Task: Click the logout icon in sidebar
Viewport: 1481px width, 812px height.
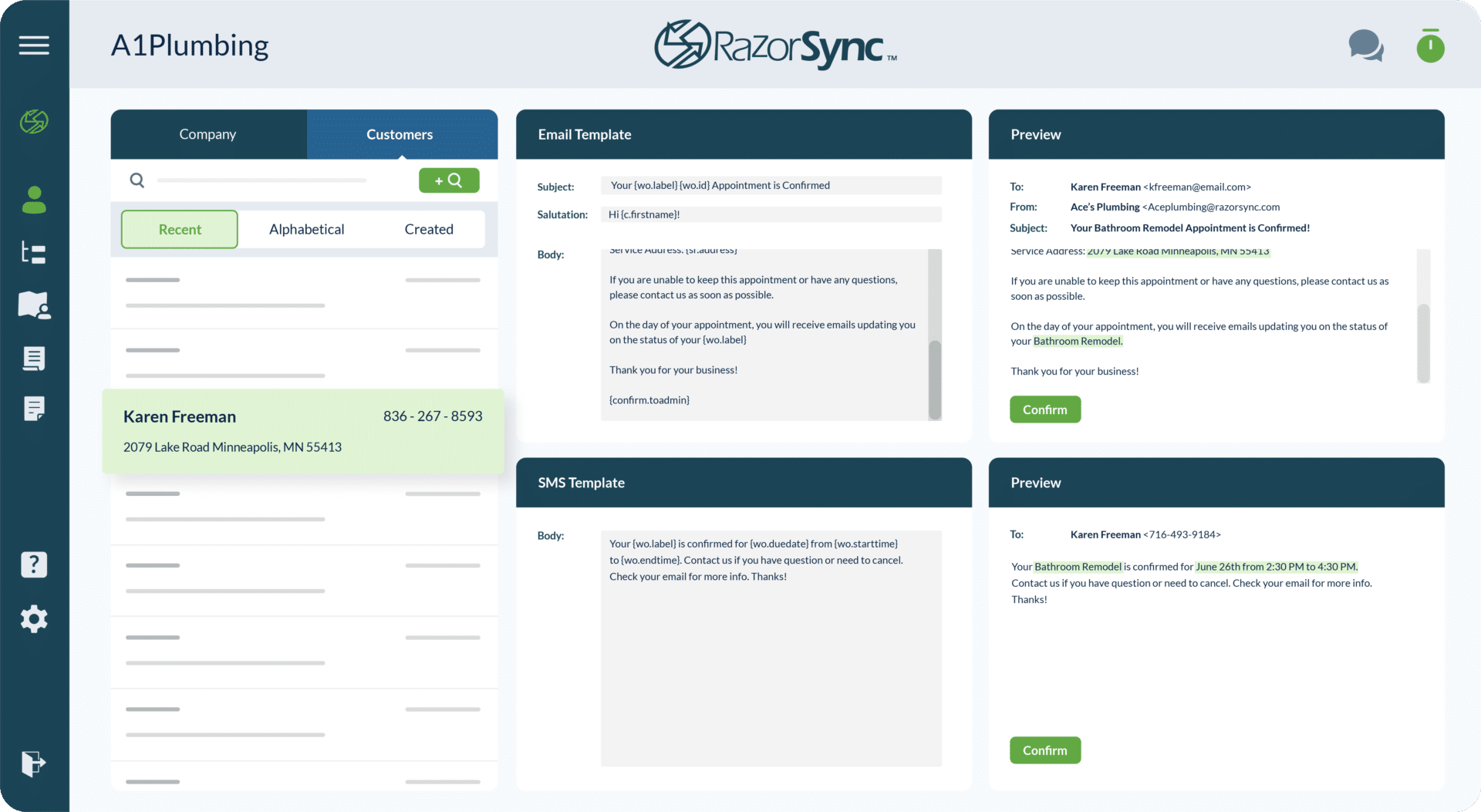Action: point(34,763)
